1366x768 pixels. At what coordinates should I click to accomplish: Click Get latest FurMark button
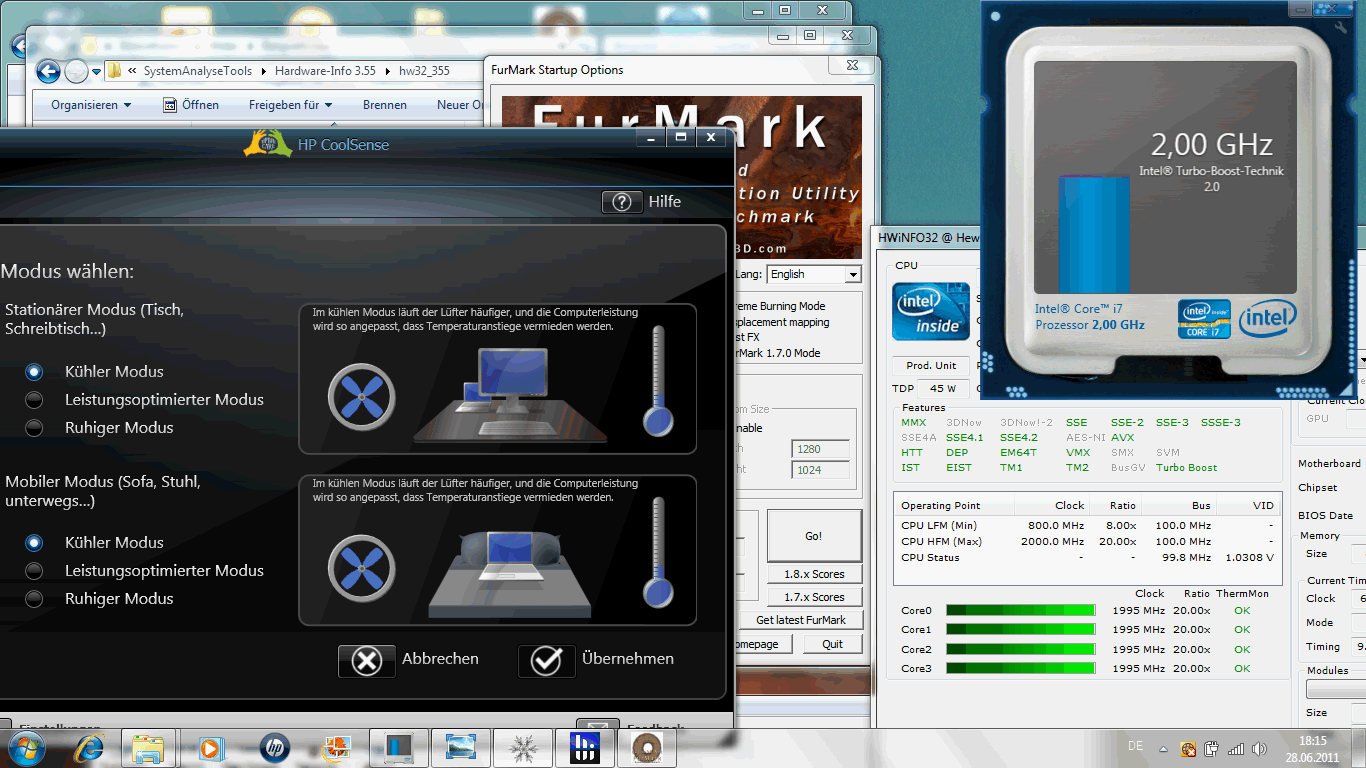coord(800,620)
